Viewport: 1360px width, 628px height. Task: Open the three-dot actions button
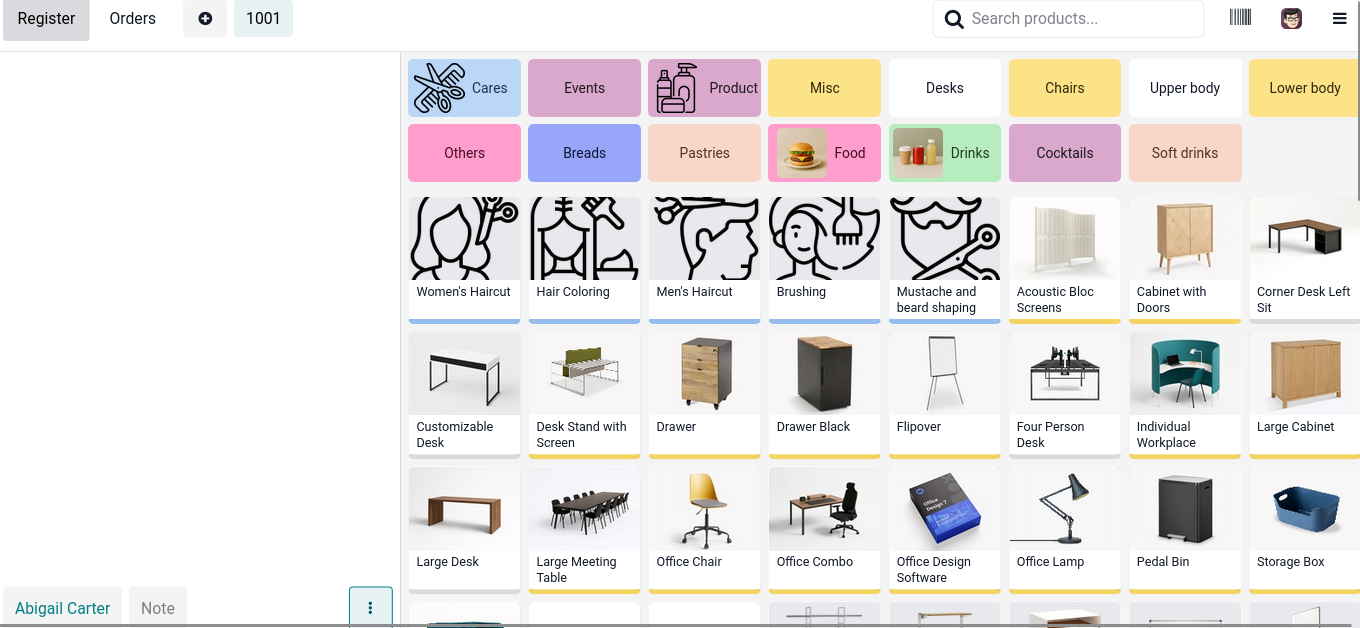click(x=371, y=607)
